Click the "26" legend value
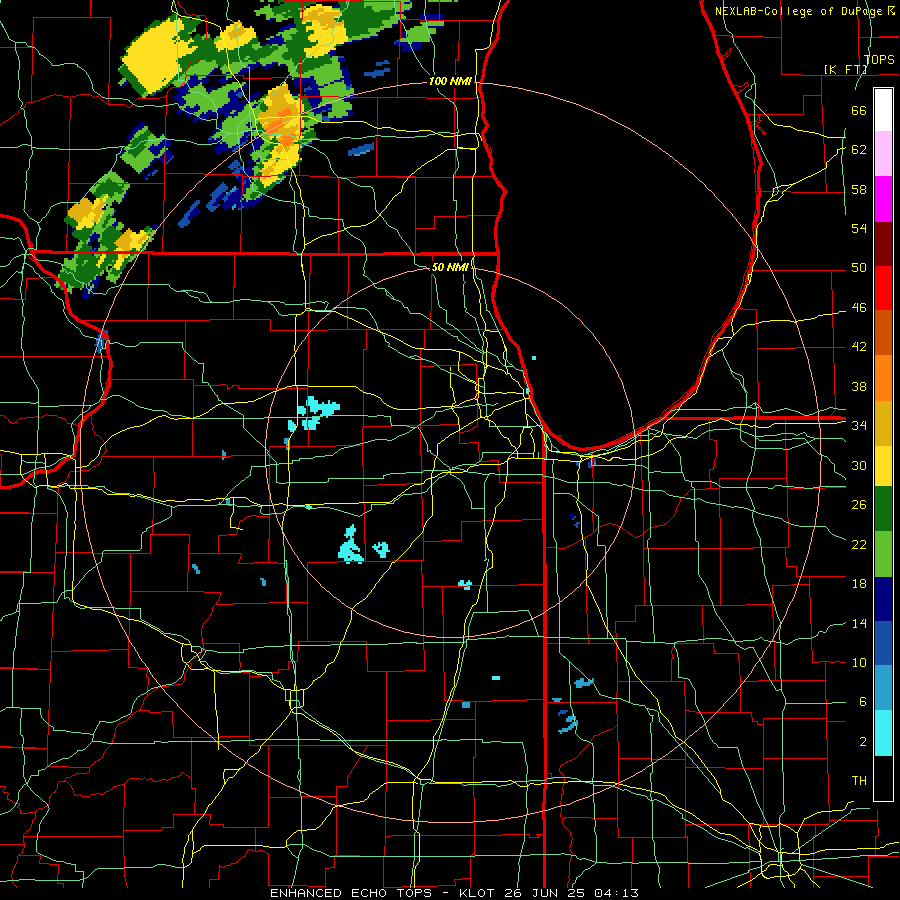 point(859,505)
